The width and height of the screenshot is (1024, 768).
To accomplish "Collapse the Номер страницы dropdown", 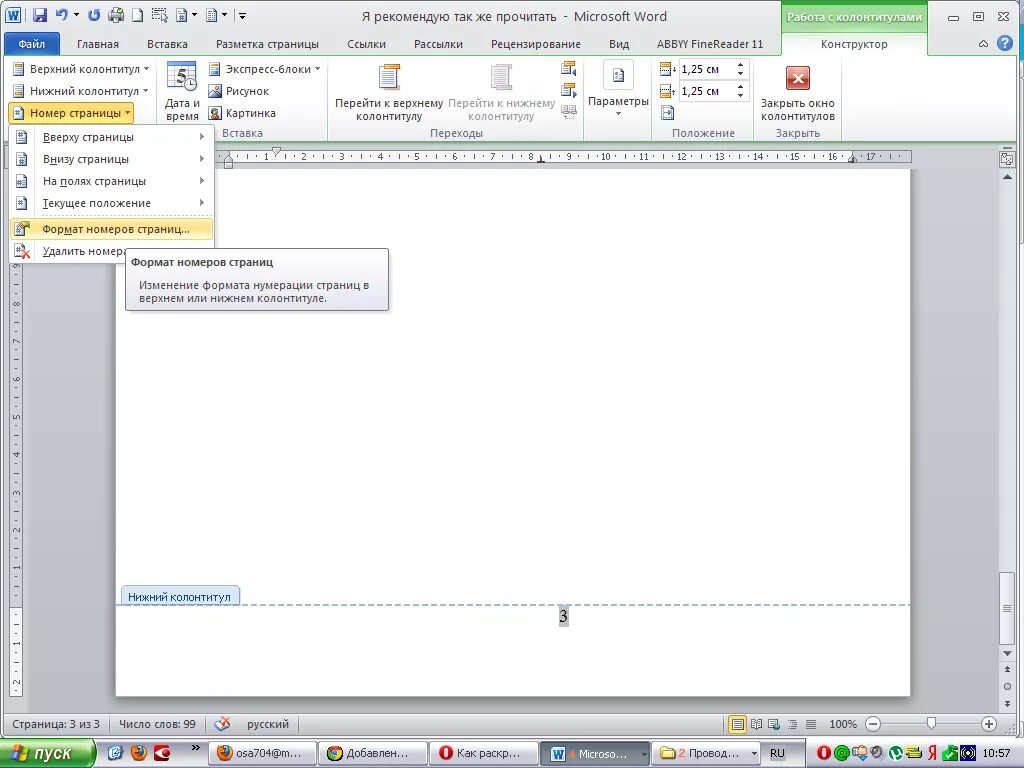I will [72, 113].
